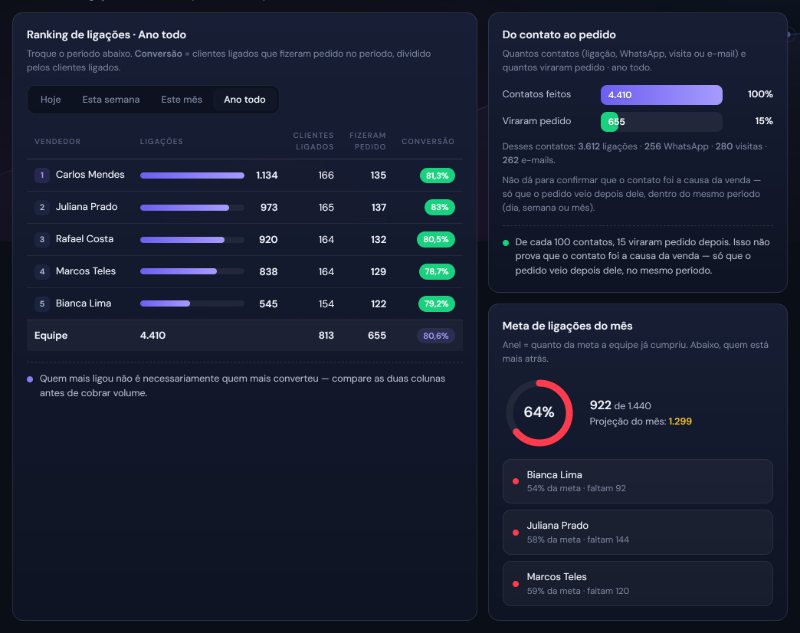800x633 pixels.
Task: Click Marcos Teles calls progress bar
Action: click(192, 272)
